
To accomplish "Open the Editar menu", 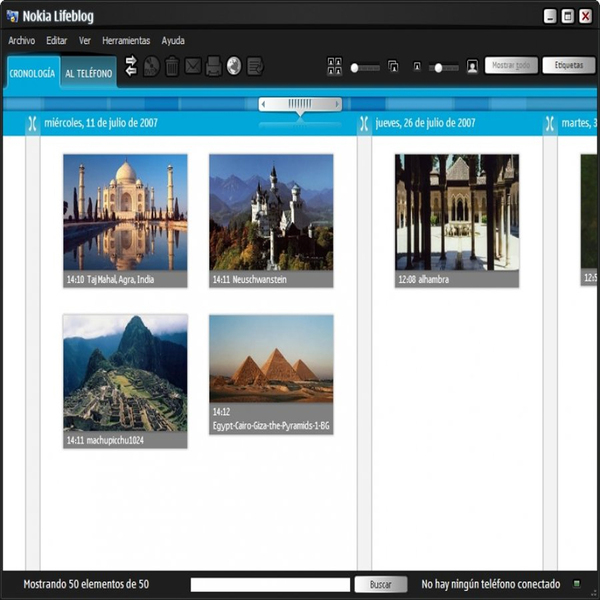I will click(x=57, y=41).
